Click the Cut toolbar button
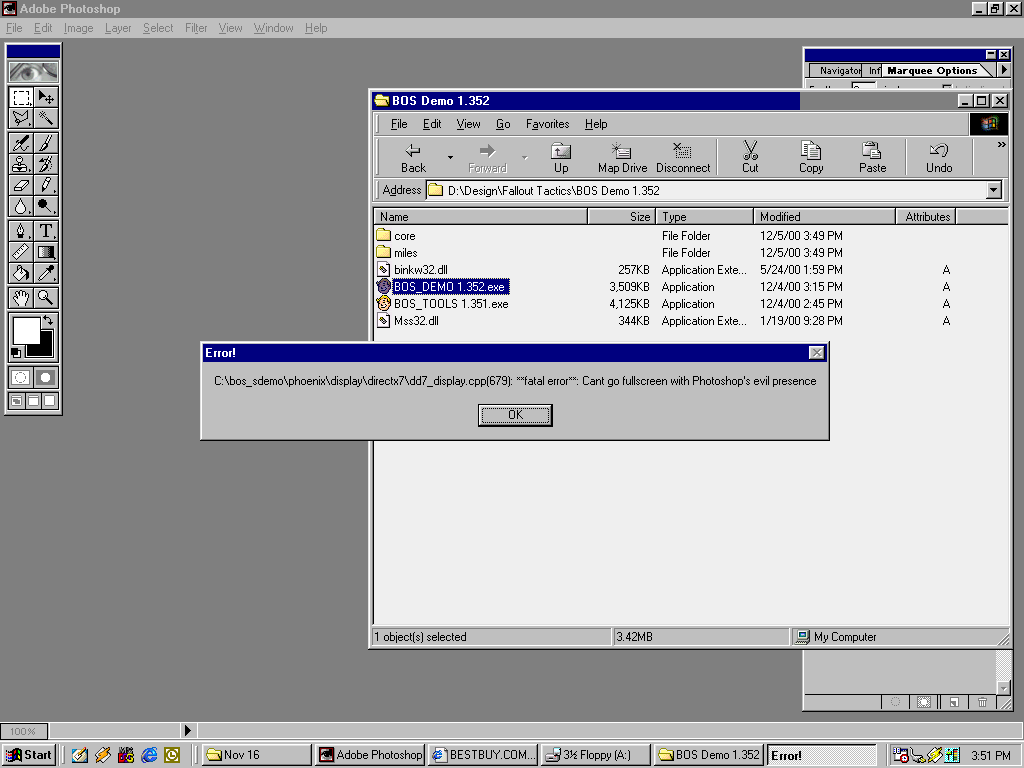This screenshot has width=1024, height=768. 750,158
